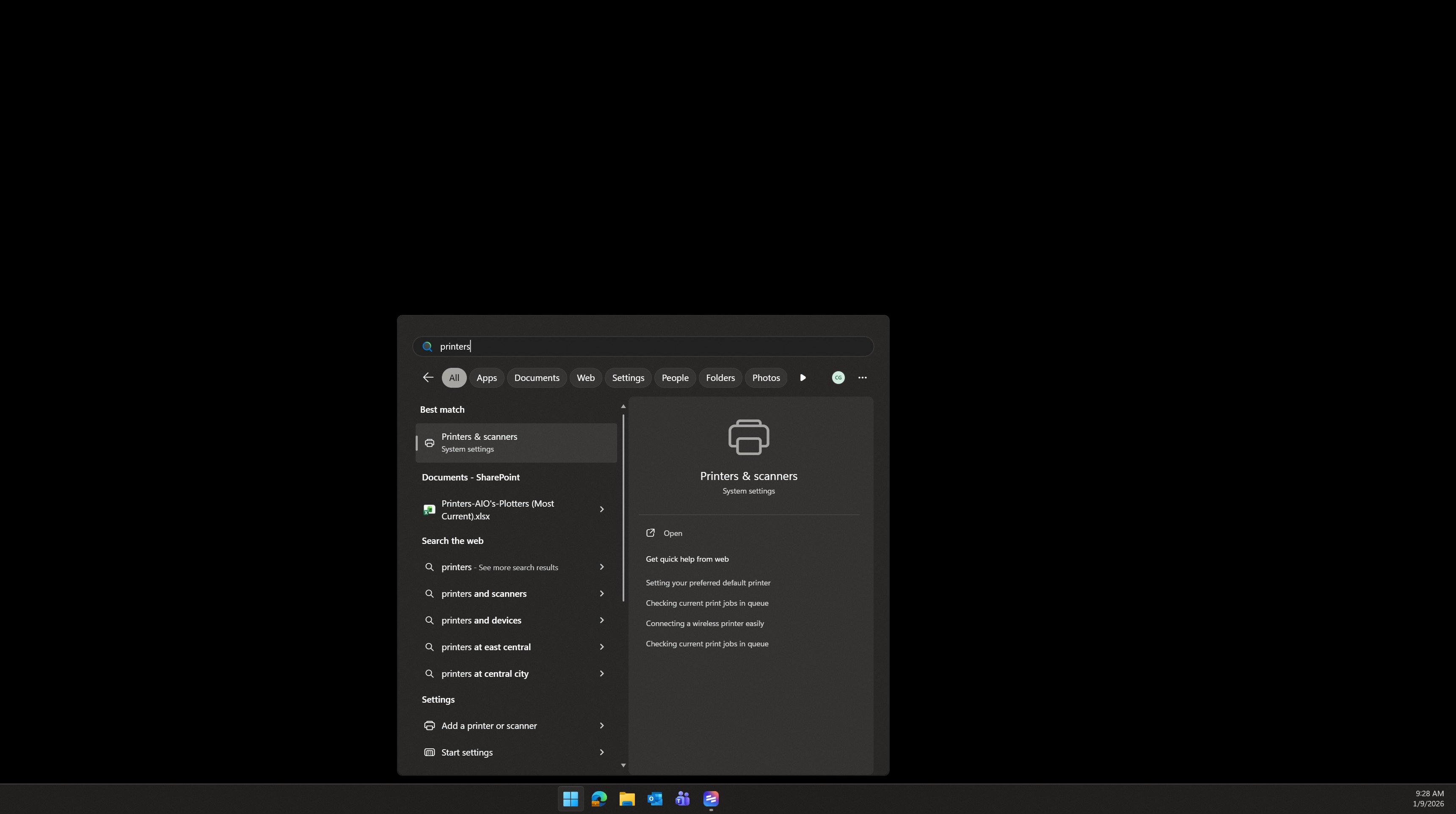Open File Explorer from taskbar
1456x814 pixels.
coord(627,799)
